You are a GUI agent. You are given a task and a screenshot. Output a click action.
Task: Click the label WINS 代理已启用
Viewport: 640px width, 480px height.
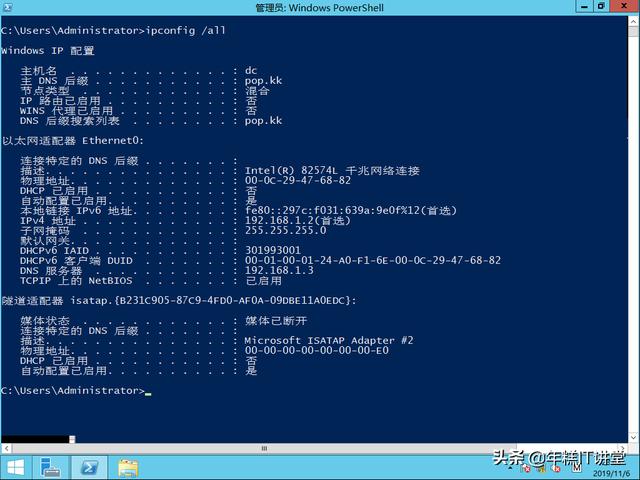[x=66, y=111]
